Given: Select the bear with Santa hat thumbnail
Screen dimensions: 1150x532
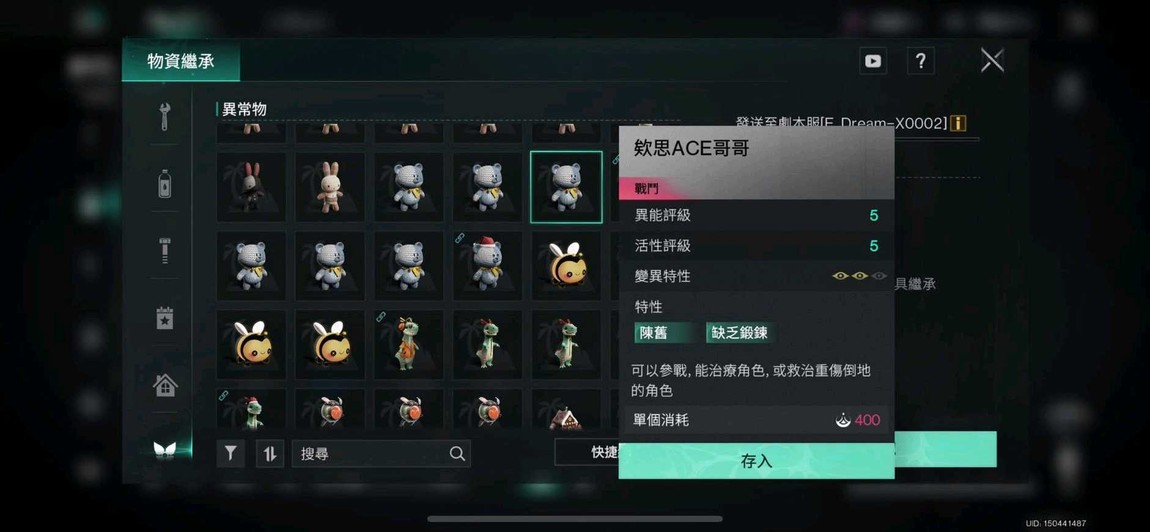Looking at the screenshot, I should pyautogui.click(x=487, y=266).
